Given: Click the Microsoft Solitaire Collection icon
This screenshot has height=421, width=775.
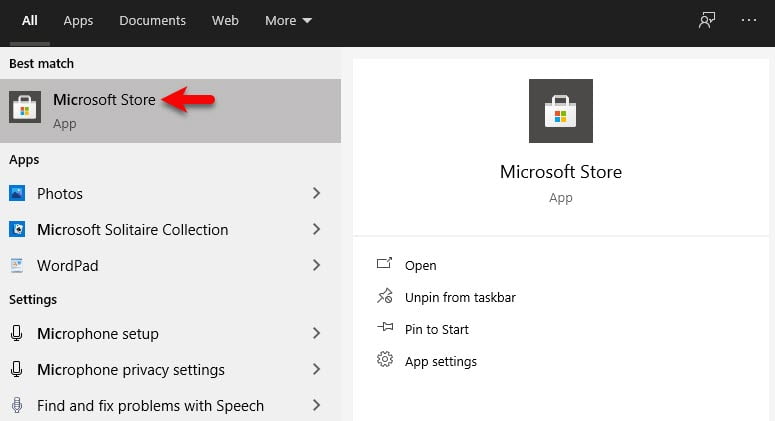Looking at the screenshot, I should point(17,229).
